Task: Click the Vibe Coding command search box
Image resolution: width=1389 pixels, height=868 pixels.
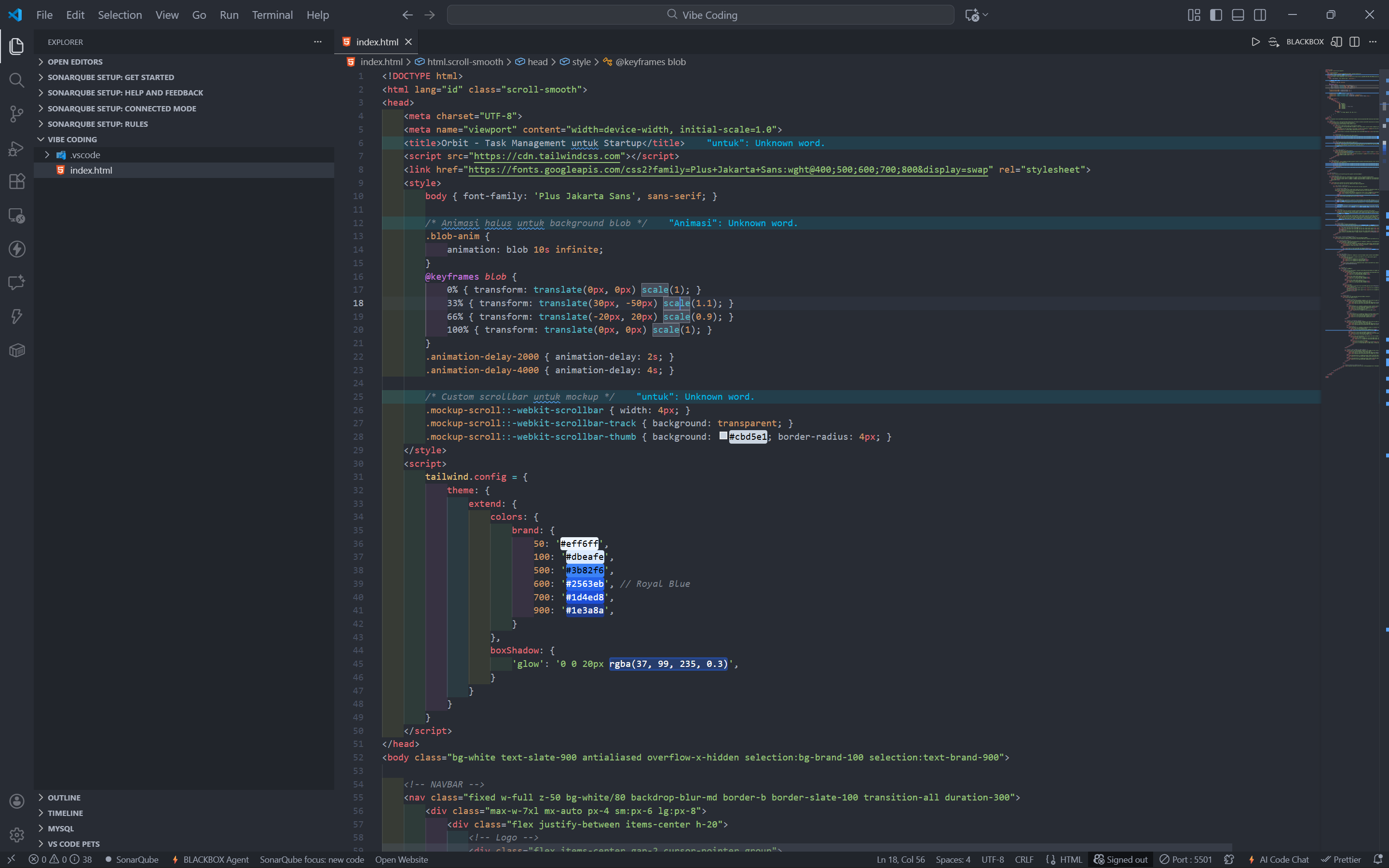Action: (x=700, y=15)
